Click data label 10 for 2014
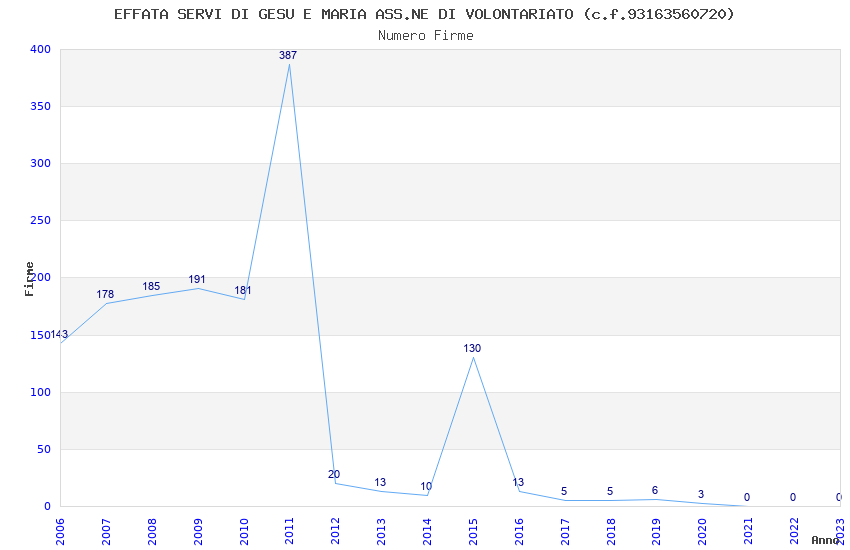 tap(426, 486)
